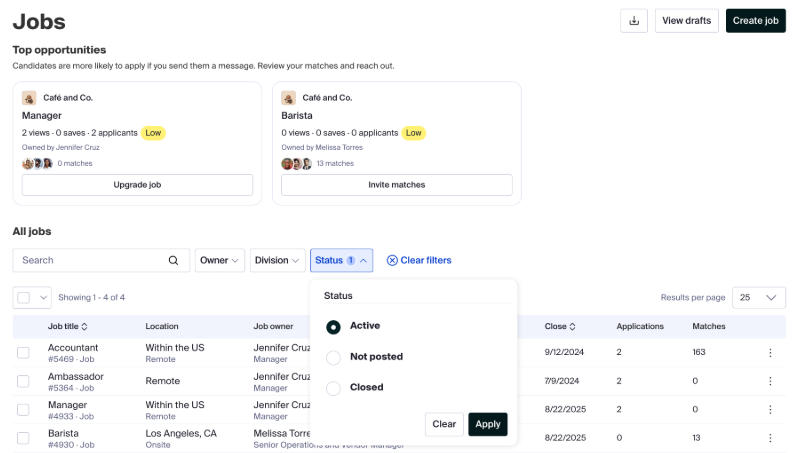Image resolution: width=805 pixels, height=453 pixels.
Task: Click Melissa Torres job owner cell
Action: click(x=282, y=433)
